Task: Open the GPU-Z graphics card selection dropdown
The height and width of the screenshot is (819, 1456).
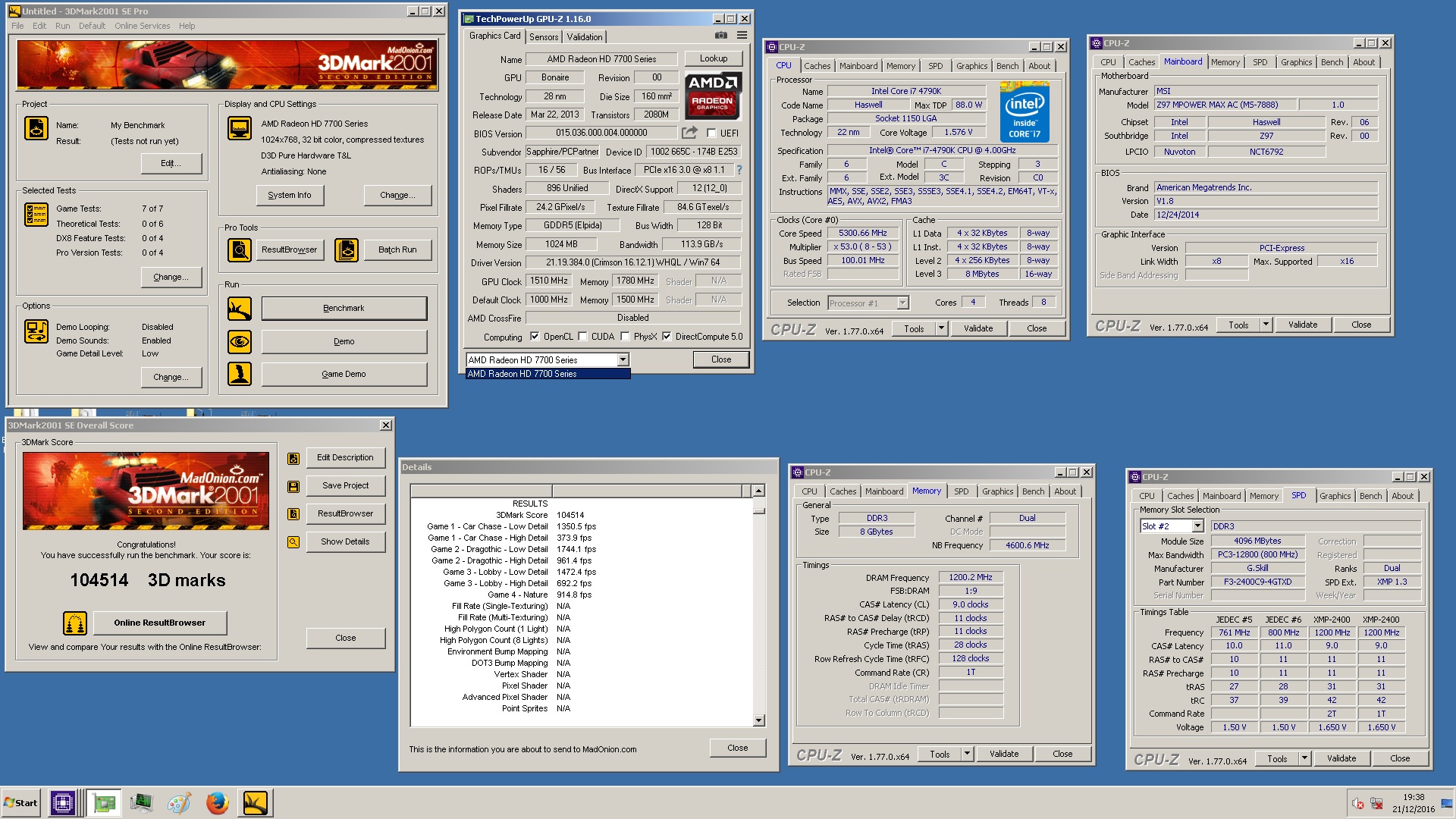Action: pyautogui.click(x=623, y=360)
